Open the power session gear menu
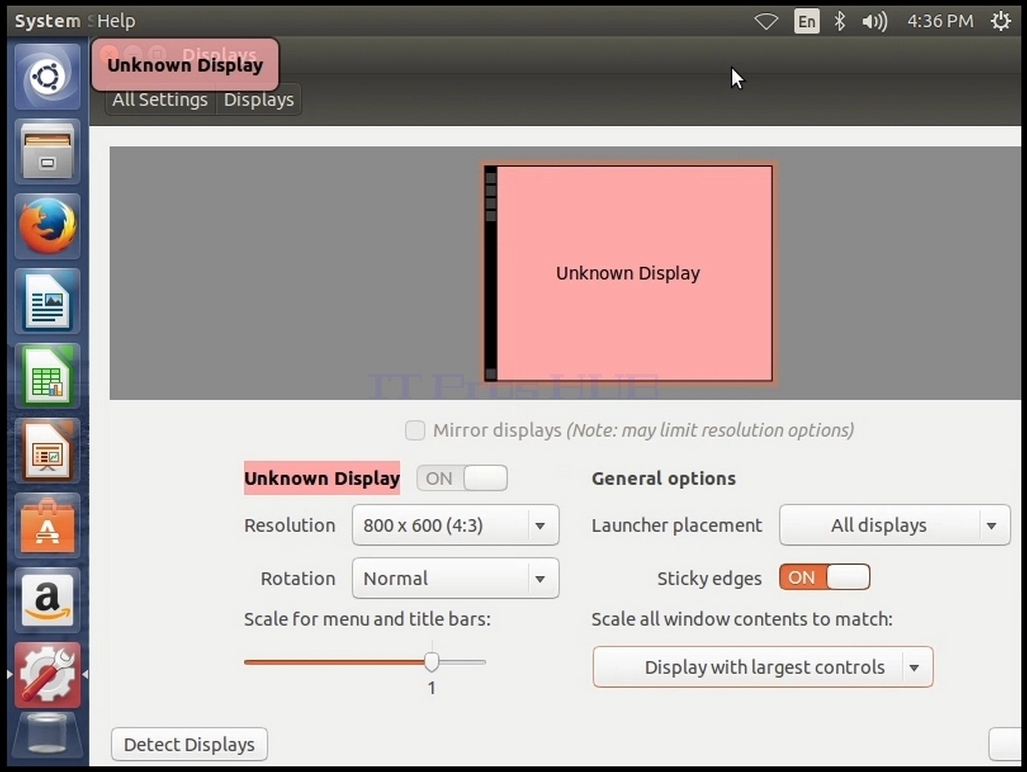This screenshot has width=1027, height=772. pyautogui.click(x=1000, y=22)
